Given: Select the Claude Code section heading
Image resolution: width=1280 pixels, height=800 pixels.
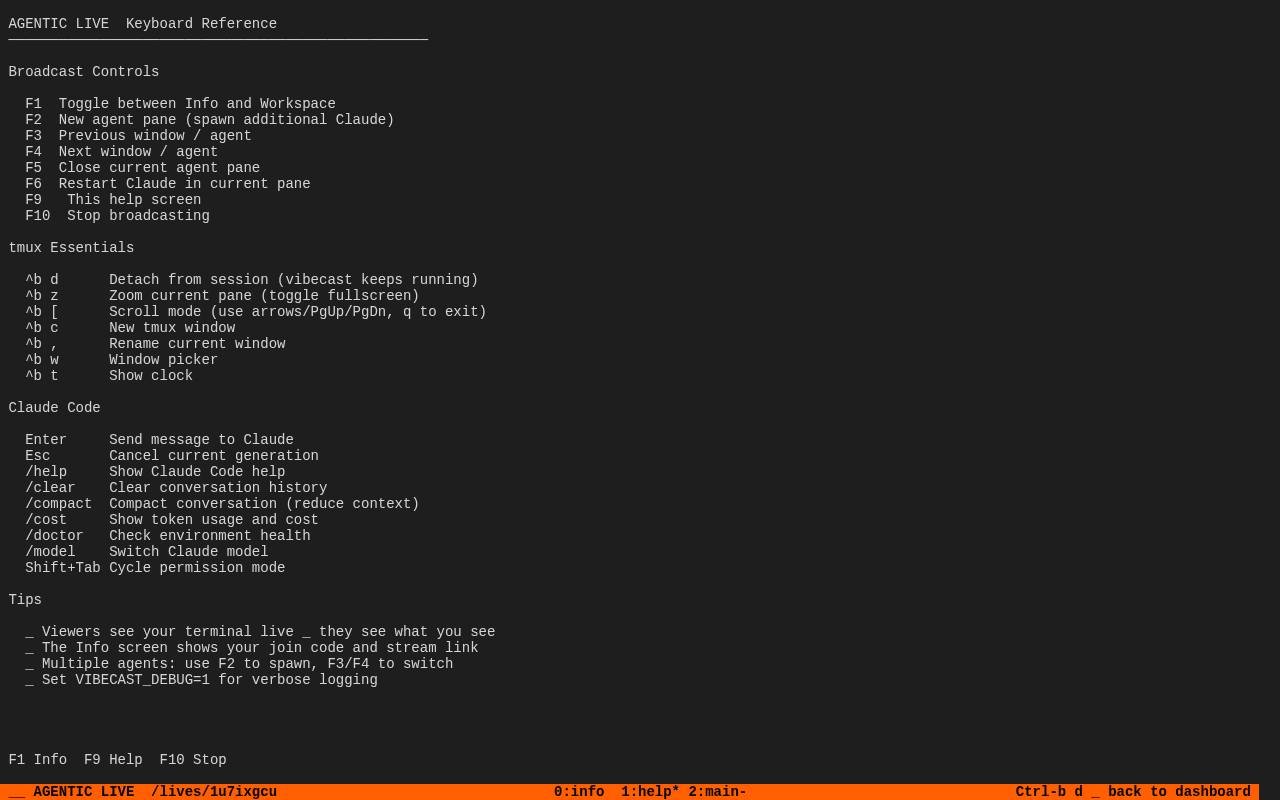Looking at the screenshot, I should tap(55, 408).
